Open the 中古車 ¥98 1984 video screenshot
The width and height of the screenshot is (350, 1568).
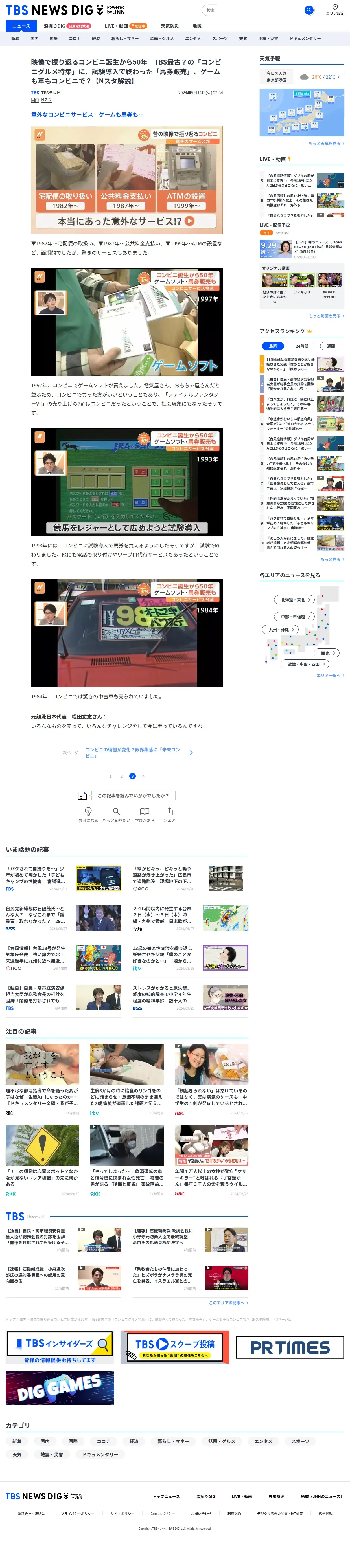coord(127,633)
